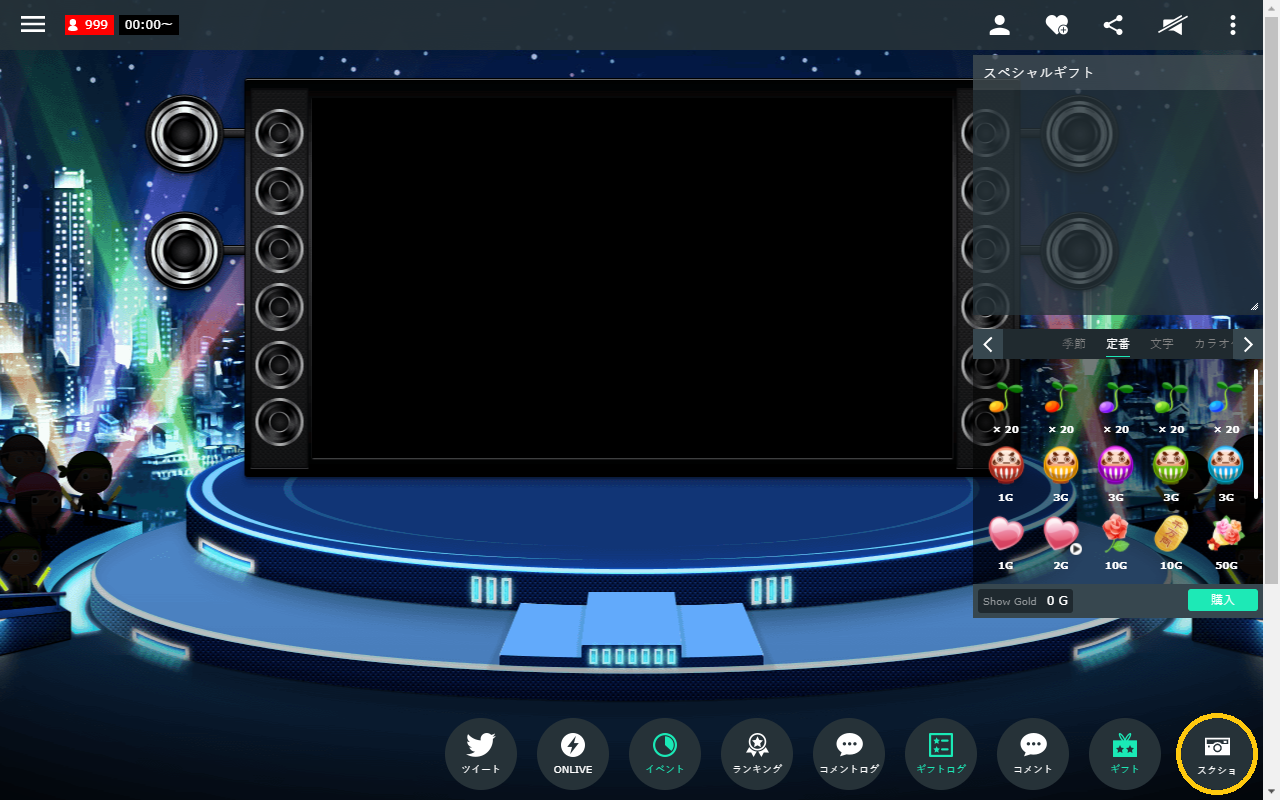Click the black video stage screen
This screenshot has height=800, width=1280.
click(632, 278)
